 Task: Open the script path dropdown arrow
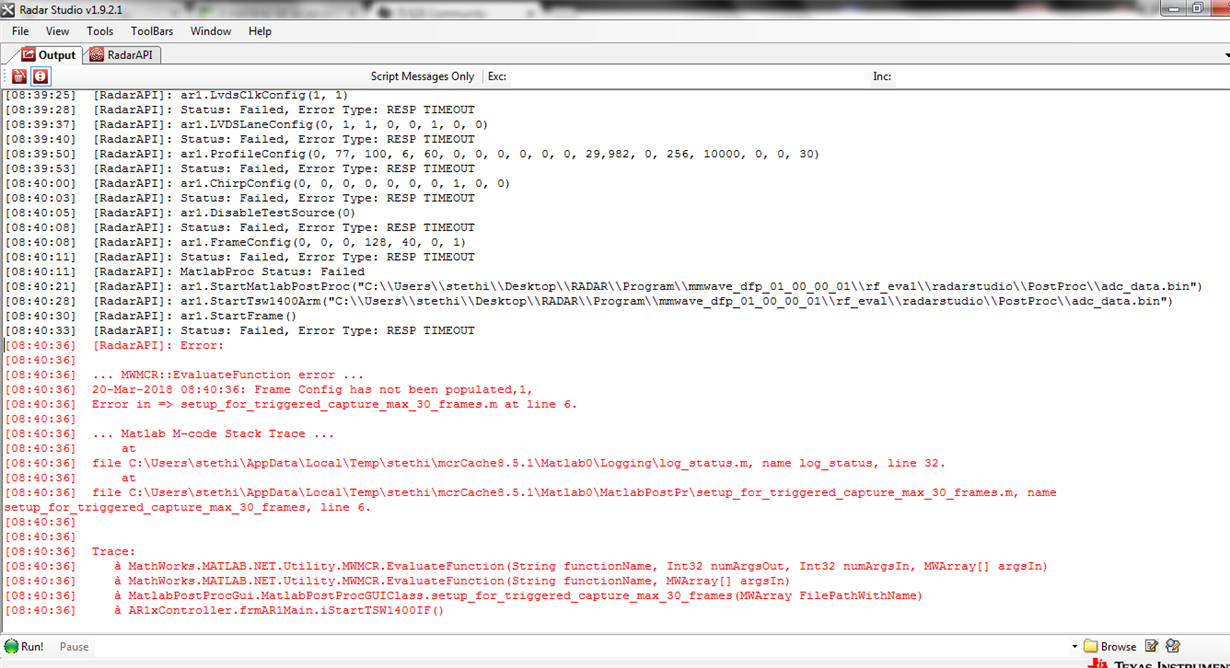pos(1075,647)
